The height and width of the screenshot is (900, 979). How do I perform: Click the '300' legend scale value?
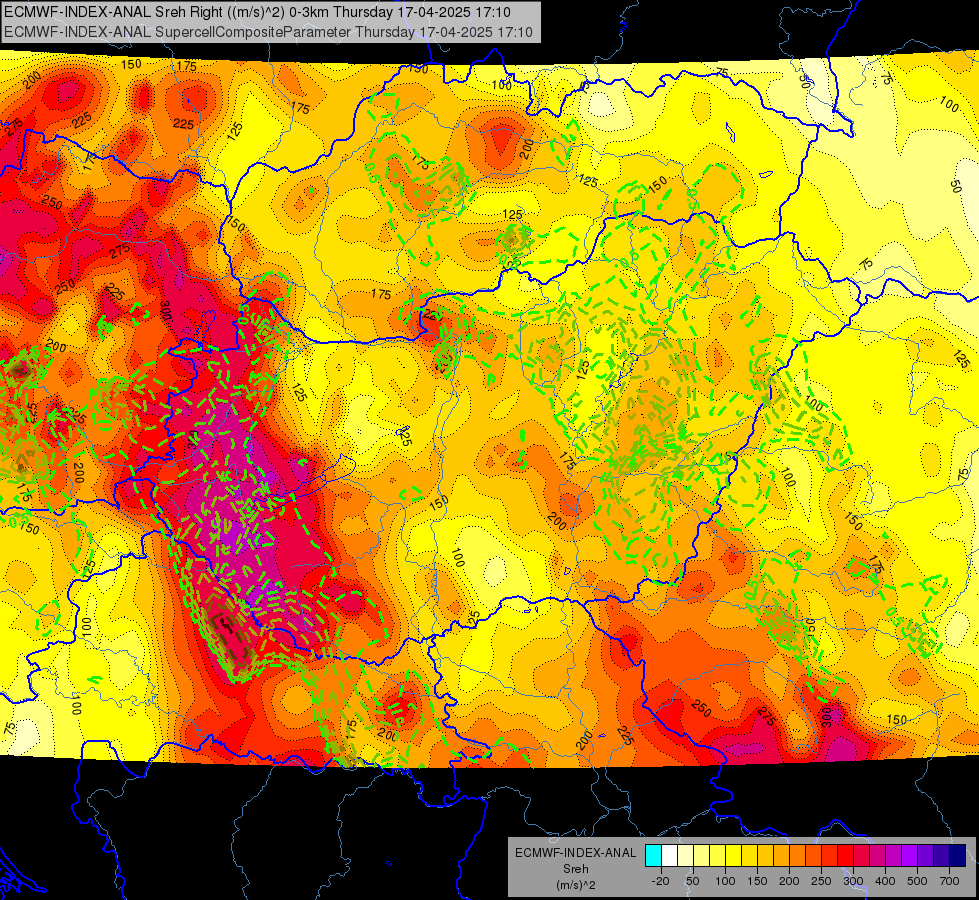pos(853,881)
